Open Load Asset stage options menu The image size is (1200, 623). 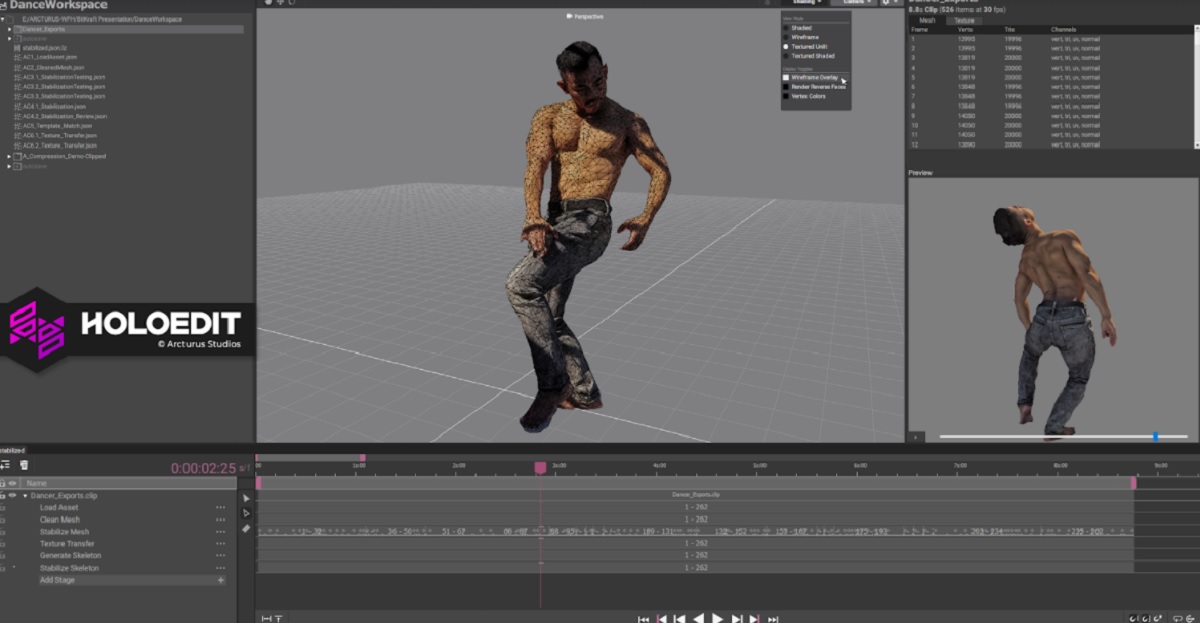tap(220, 508)
